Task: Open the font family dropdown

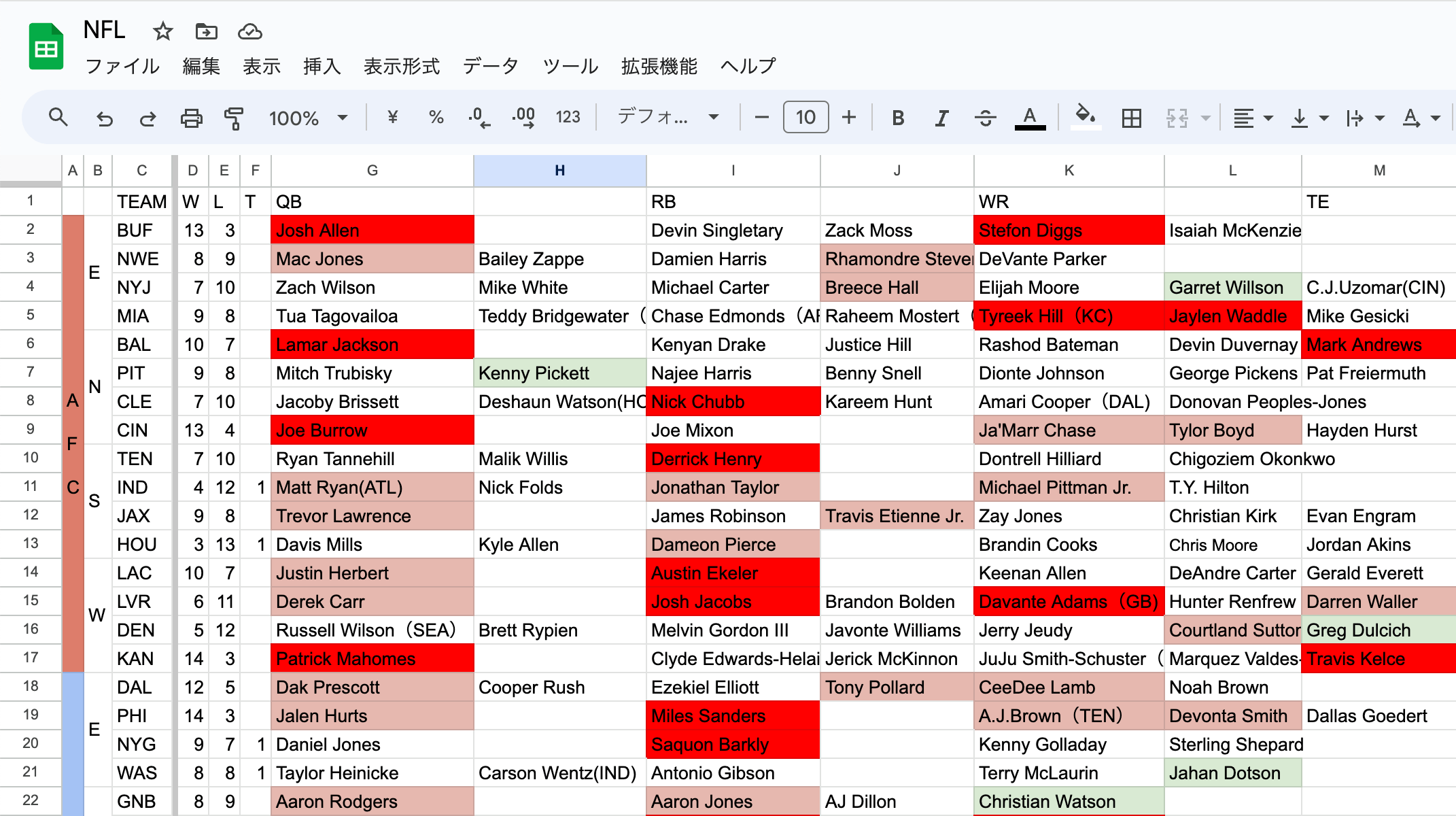Action: (668, 118)
